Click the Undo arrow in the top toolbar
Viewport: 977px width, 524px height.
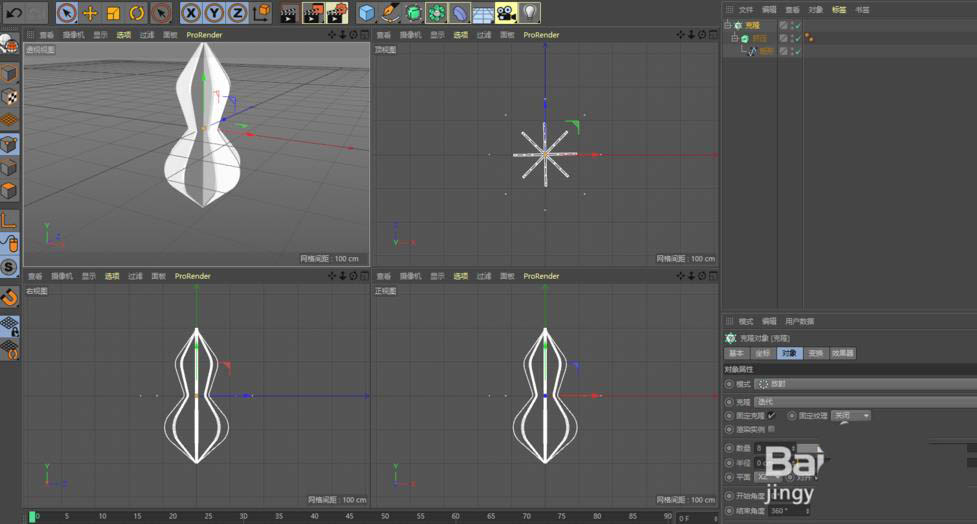pyautogui.click(x=14, y=13)
